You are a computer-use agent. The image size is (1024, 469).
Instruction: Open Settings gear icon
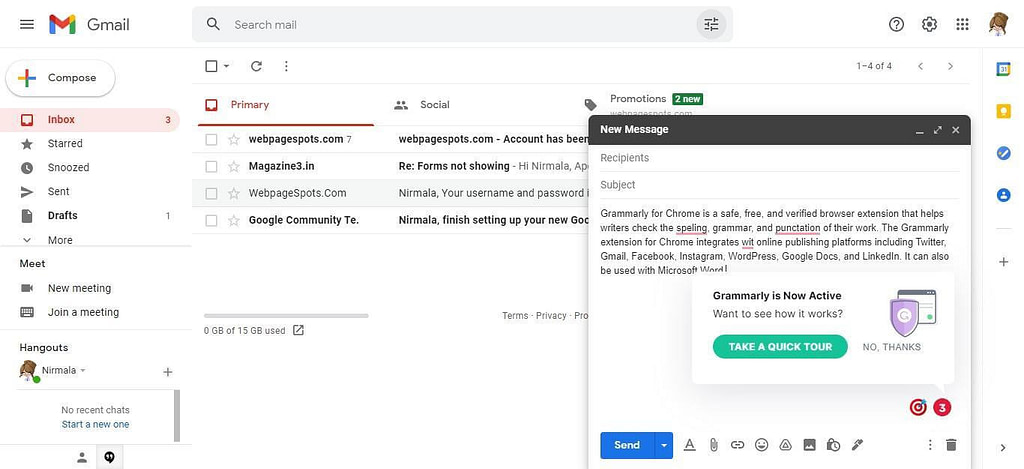pyautogui.click(x=929, y=25)
